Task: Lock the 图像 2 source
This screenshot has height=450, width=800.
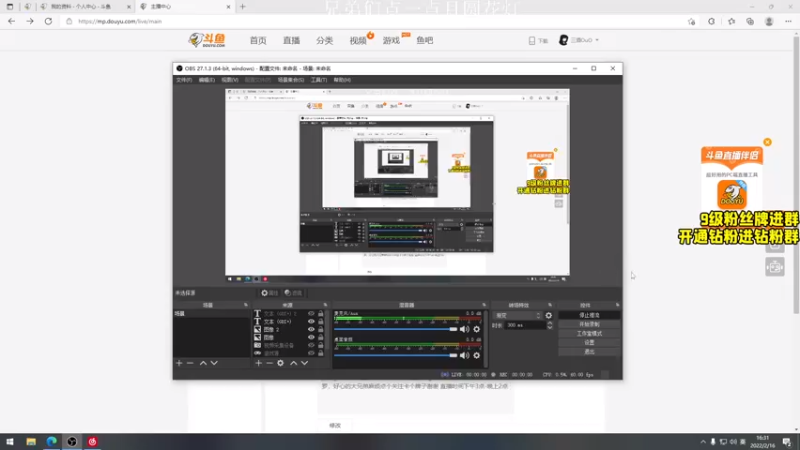Action: click(x=320, y=330)
